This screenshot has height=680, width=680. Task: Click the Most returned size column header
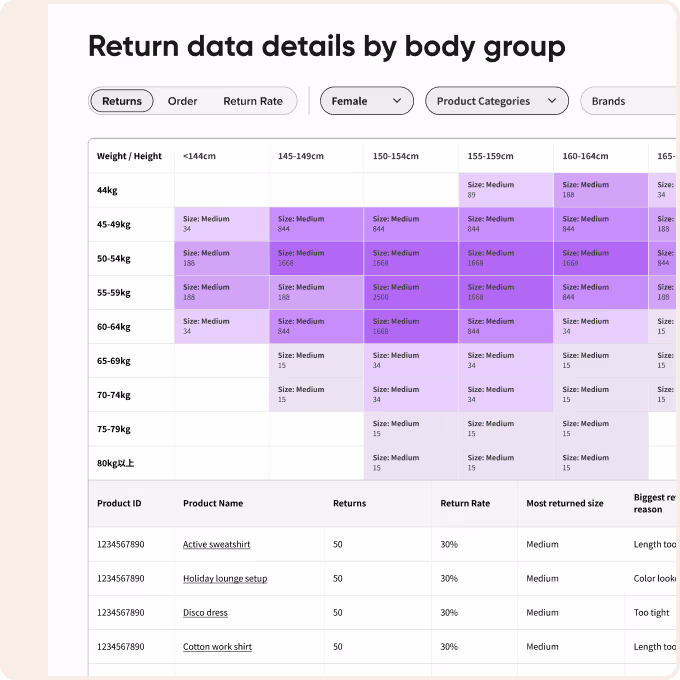point(565,503)
